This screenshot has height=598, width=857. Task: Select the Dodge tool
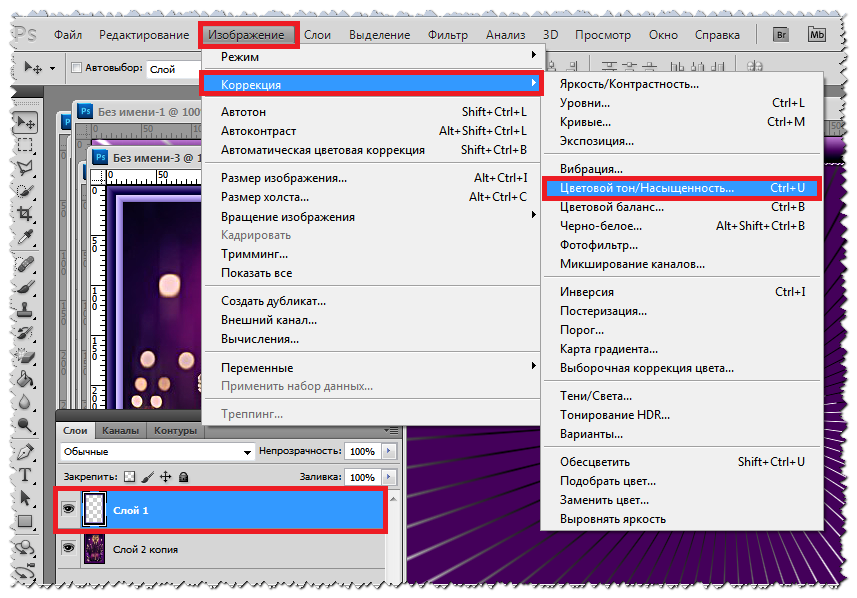pyautogui.click(x=25, y=425)
